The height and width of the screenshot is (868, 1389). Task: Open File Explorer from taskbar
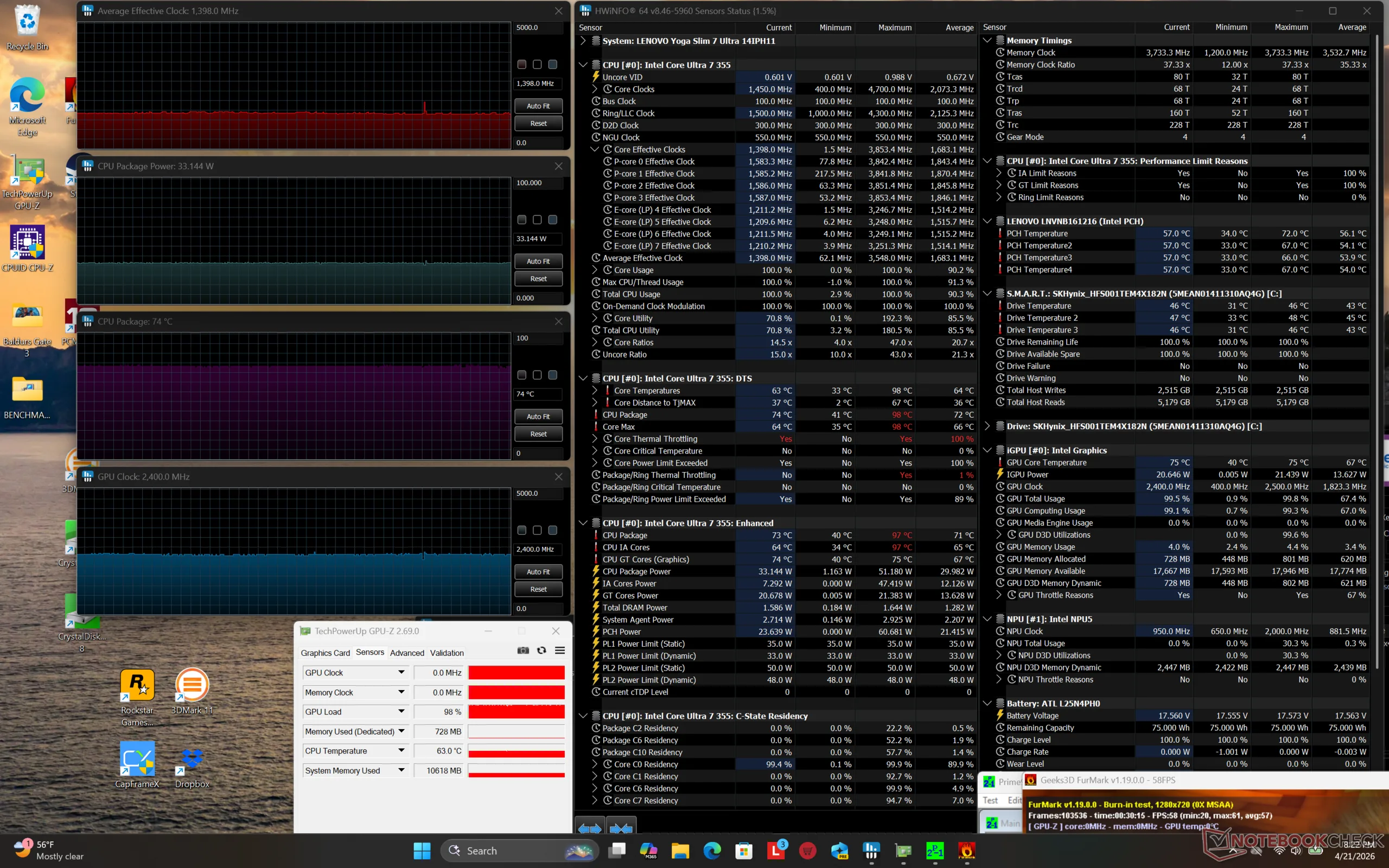(x=680, y=850)
